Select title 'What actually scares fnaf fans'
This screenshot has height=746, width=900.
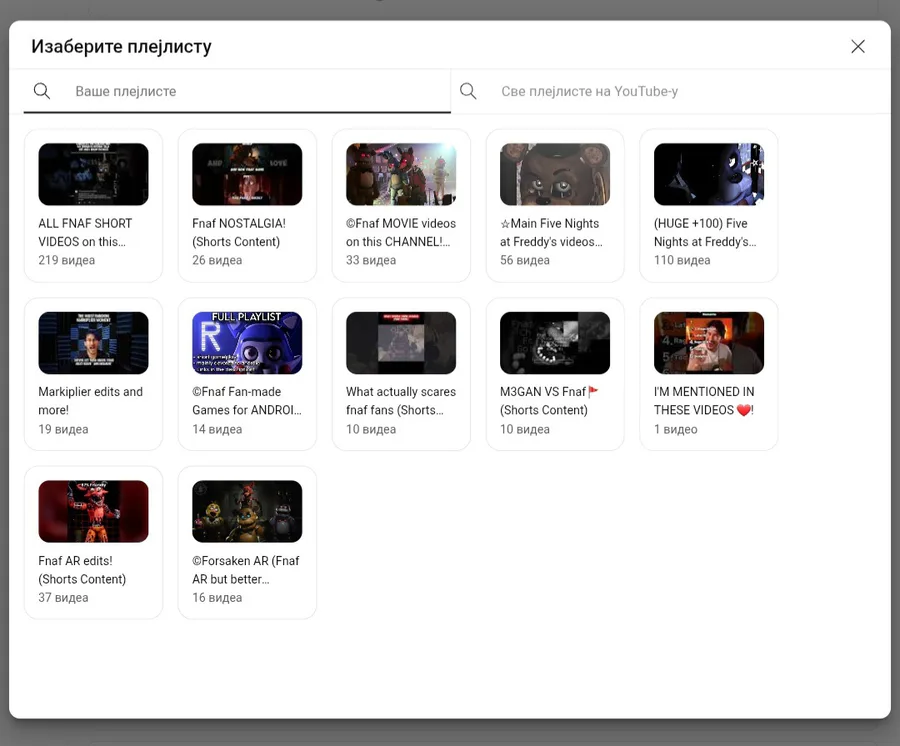pos(401,401)
